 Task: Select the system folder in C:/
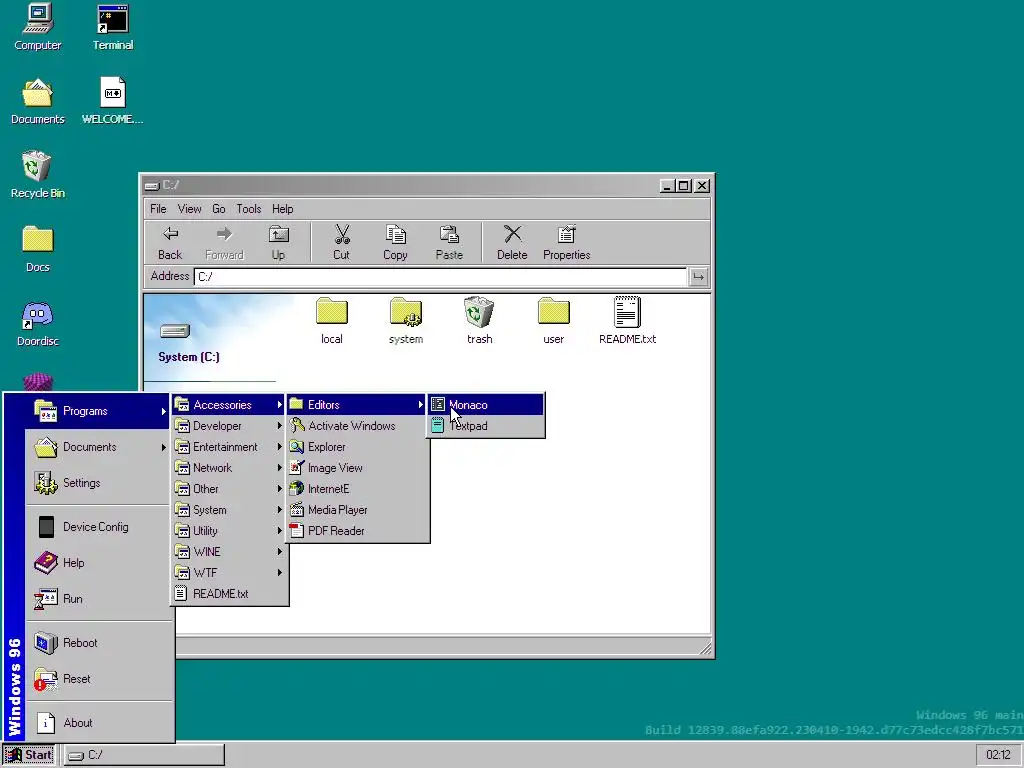click(x=406, y=321)
